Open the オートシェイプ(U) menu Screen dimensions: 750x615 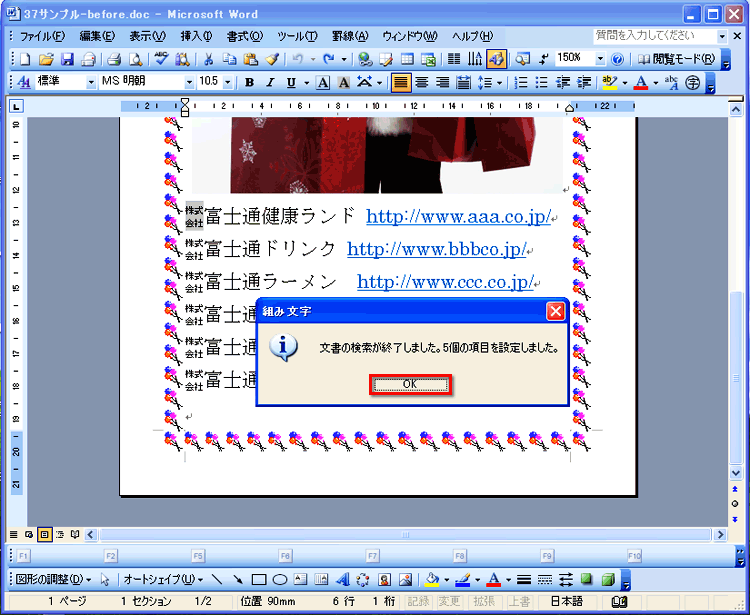(163, 580)
